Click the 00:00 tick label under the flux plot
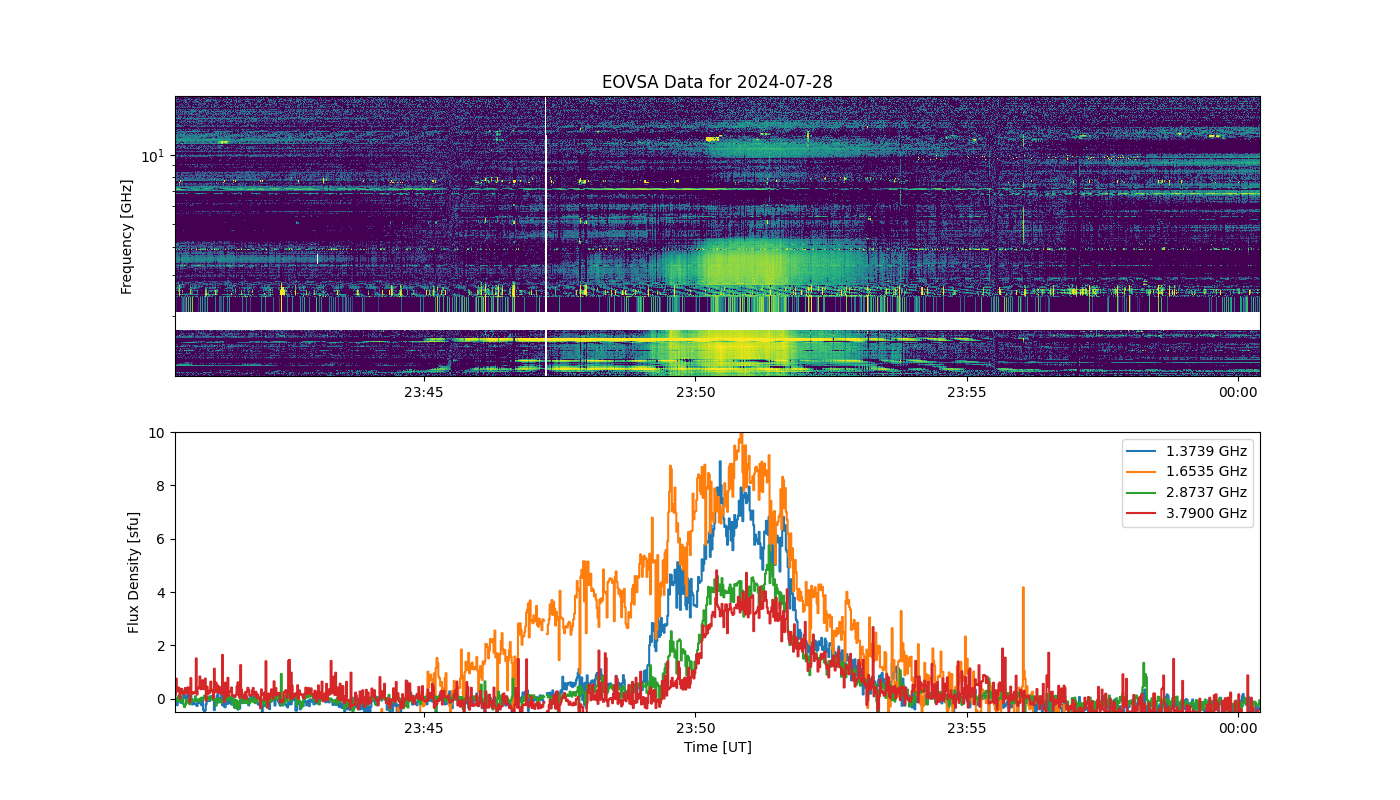This screenshot has width=1400, height=800. tap(1238, 728)
